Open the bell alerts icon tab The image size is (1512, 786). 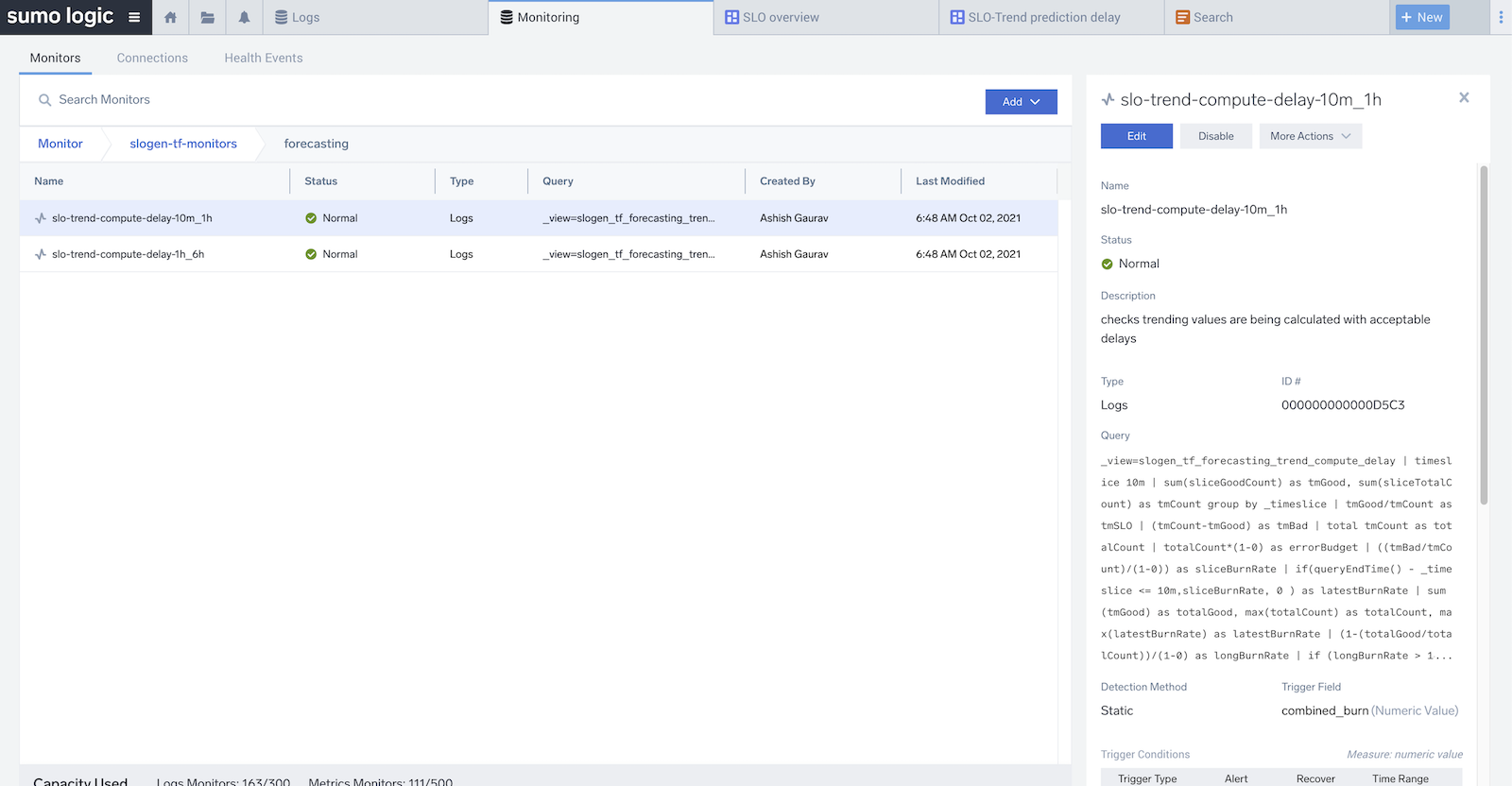pyautogui.click(x=244, y=17)
